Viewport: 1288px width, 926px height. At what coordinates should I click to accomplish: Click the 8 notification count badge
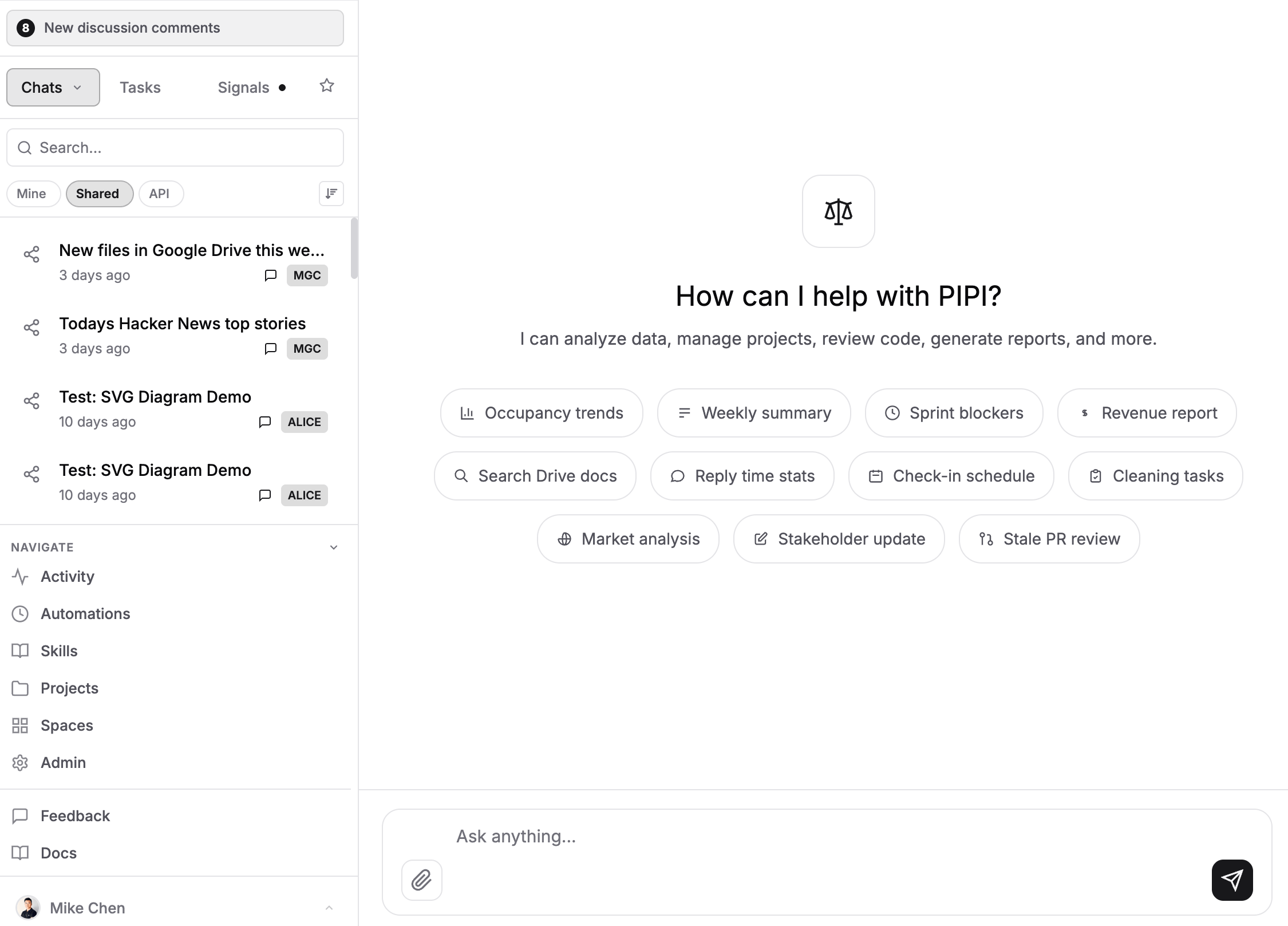(x=26, y=28)
